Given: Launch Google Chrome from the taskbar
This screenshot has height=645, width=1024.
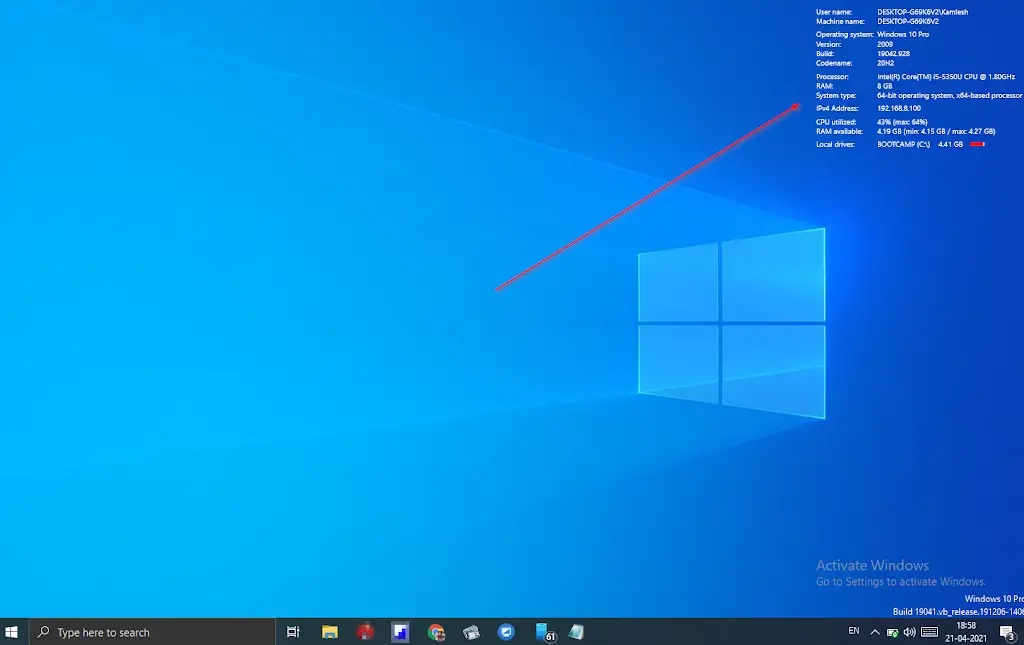Looking at the screenshot, I should (x=436, y=632).
